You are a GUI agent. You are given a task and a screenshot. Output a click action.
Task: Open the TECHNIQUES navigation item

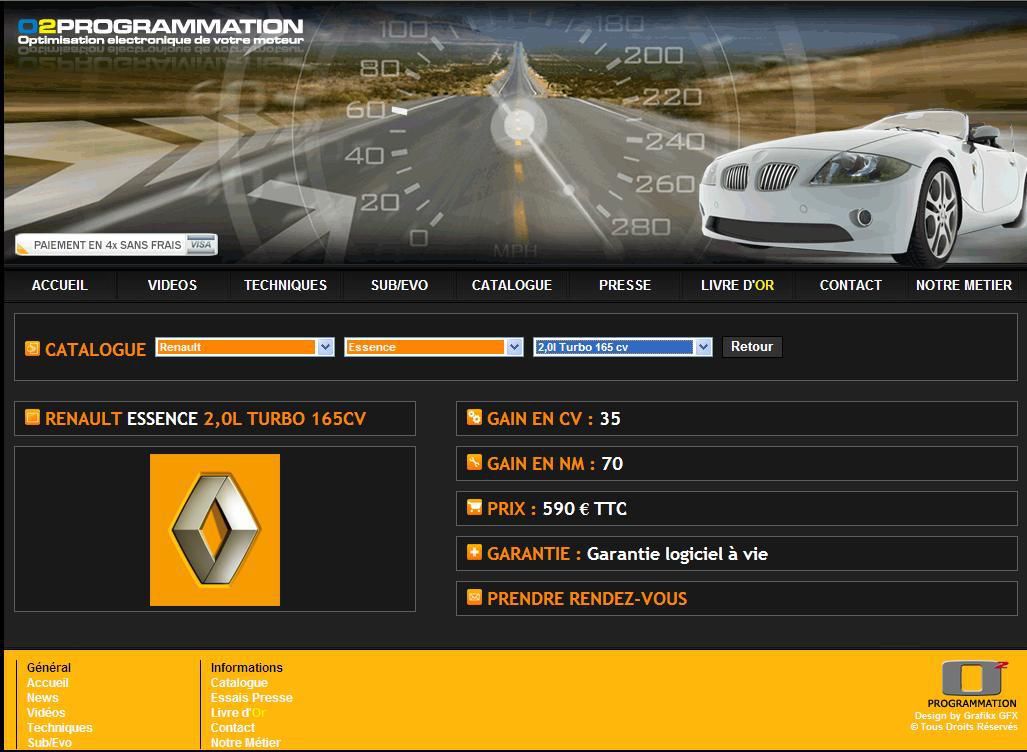pos(286,286)
